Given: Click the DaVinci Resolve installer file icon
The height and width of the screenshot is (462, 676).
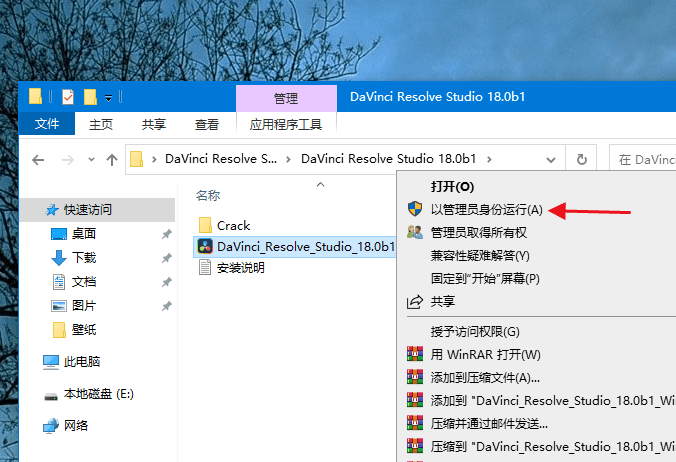Looking at the screenshot, I should tap(205, 247).
